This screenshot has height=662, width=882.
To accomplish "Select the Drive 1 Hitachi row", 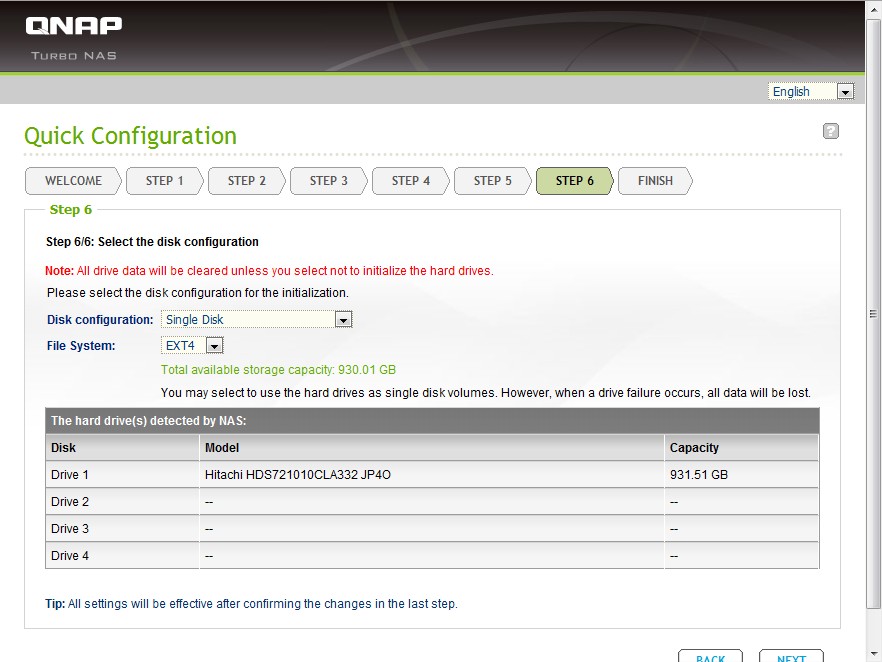I will click(x=432, y=475).
